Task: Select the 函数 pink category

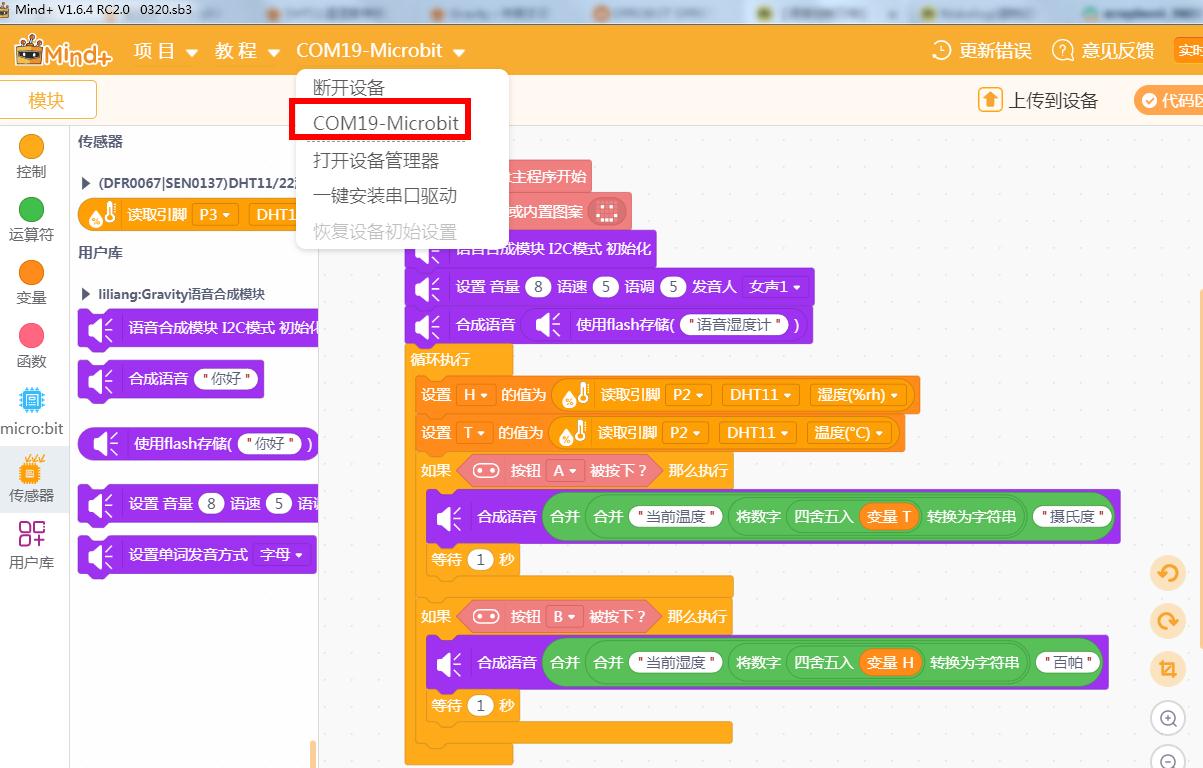Action: point(32,336)
